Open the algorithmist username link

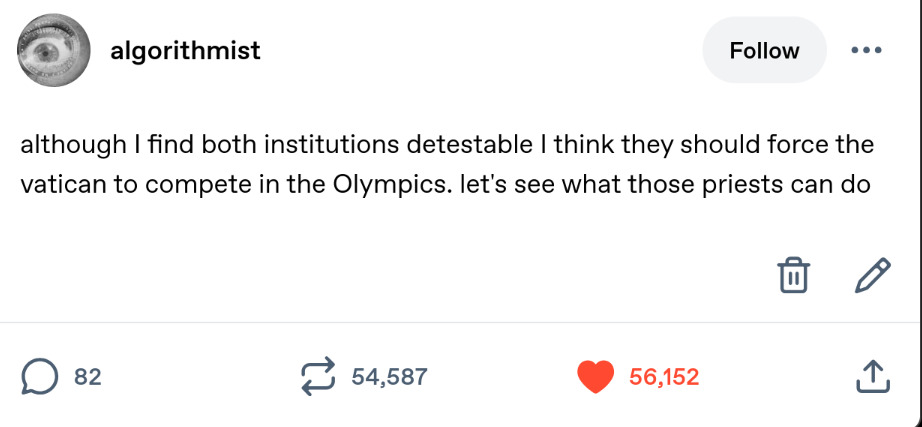[x=185, y=50]
